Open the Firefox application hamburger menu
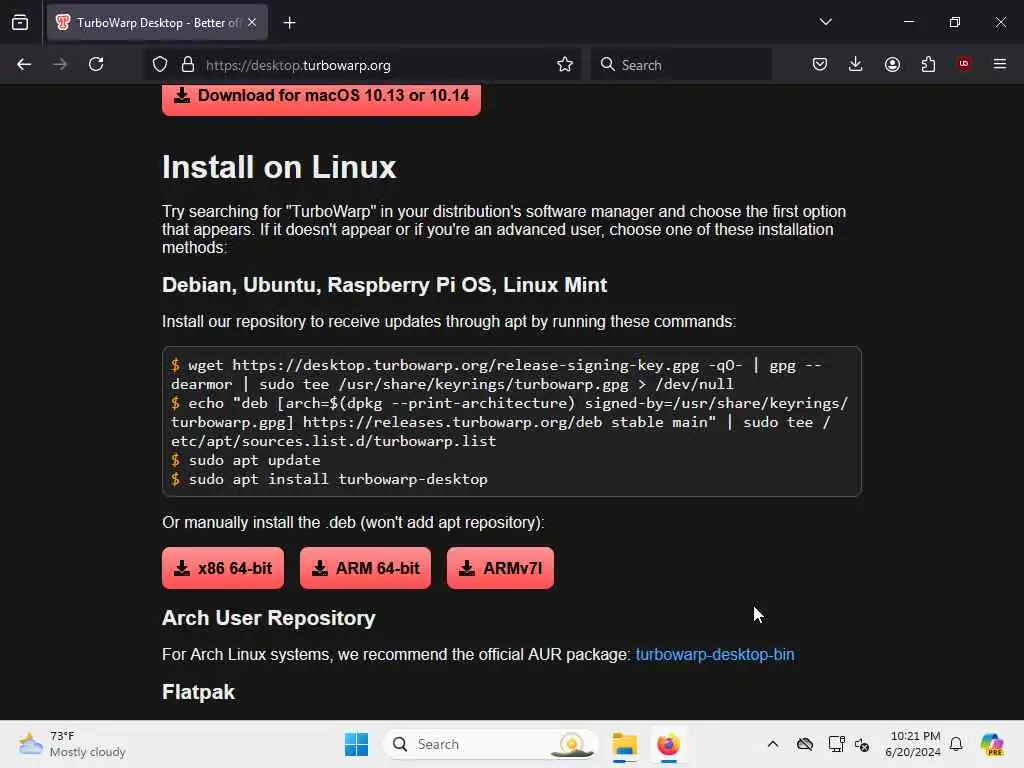Viewport: 1024px width, 768px height. point(1000,65)
